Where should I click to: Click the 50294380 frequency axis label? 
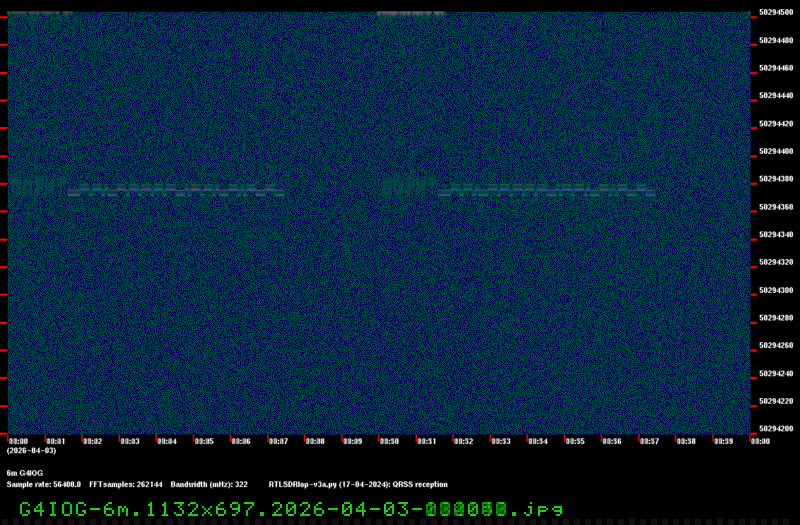[775, 179]
